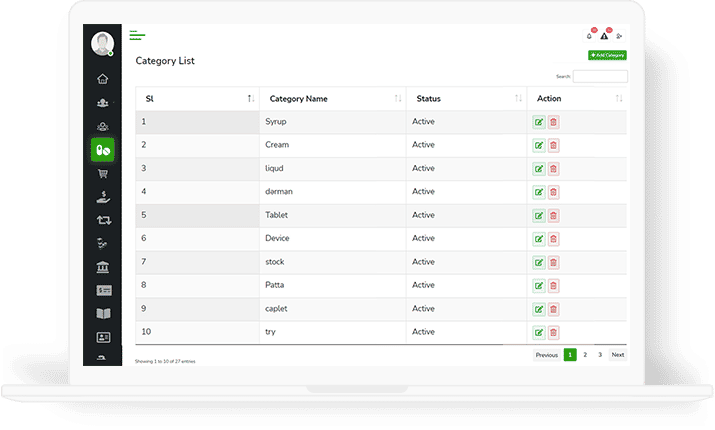The width and height of the screenshot is (715, 430).
Task: Delete the Cream category
Action: [x=553, y=145]
